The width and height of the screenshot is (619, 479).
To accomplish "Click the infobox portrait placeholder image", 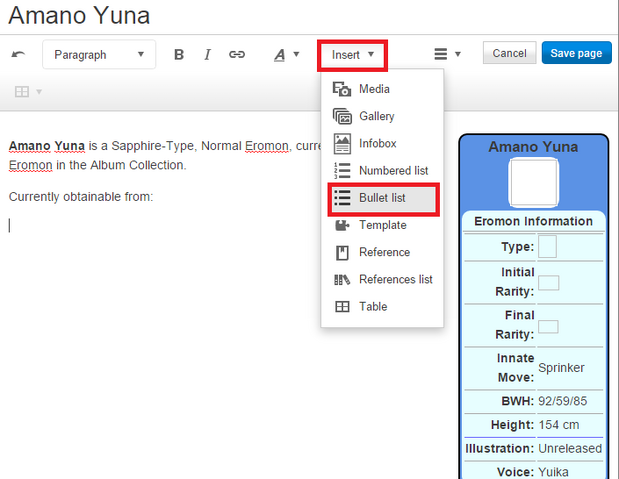I will pos(534,182).
